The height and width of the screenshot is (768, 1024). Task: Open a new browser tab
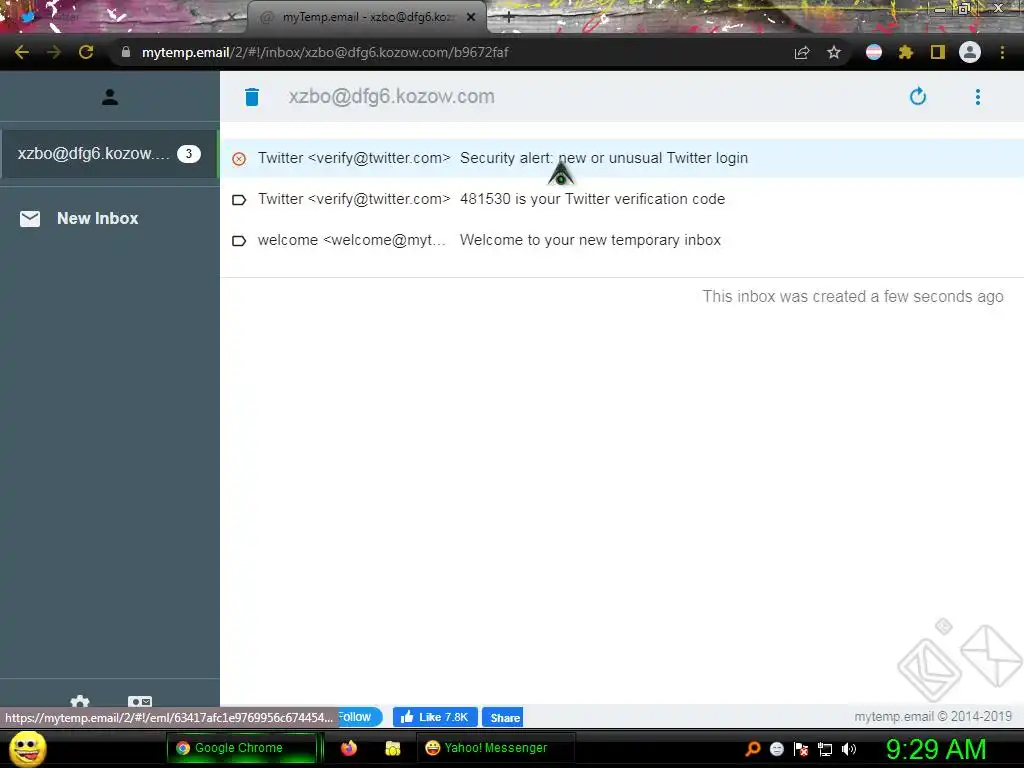point(509,17)
